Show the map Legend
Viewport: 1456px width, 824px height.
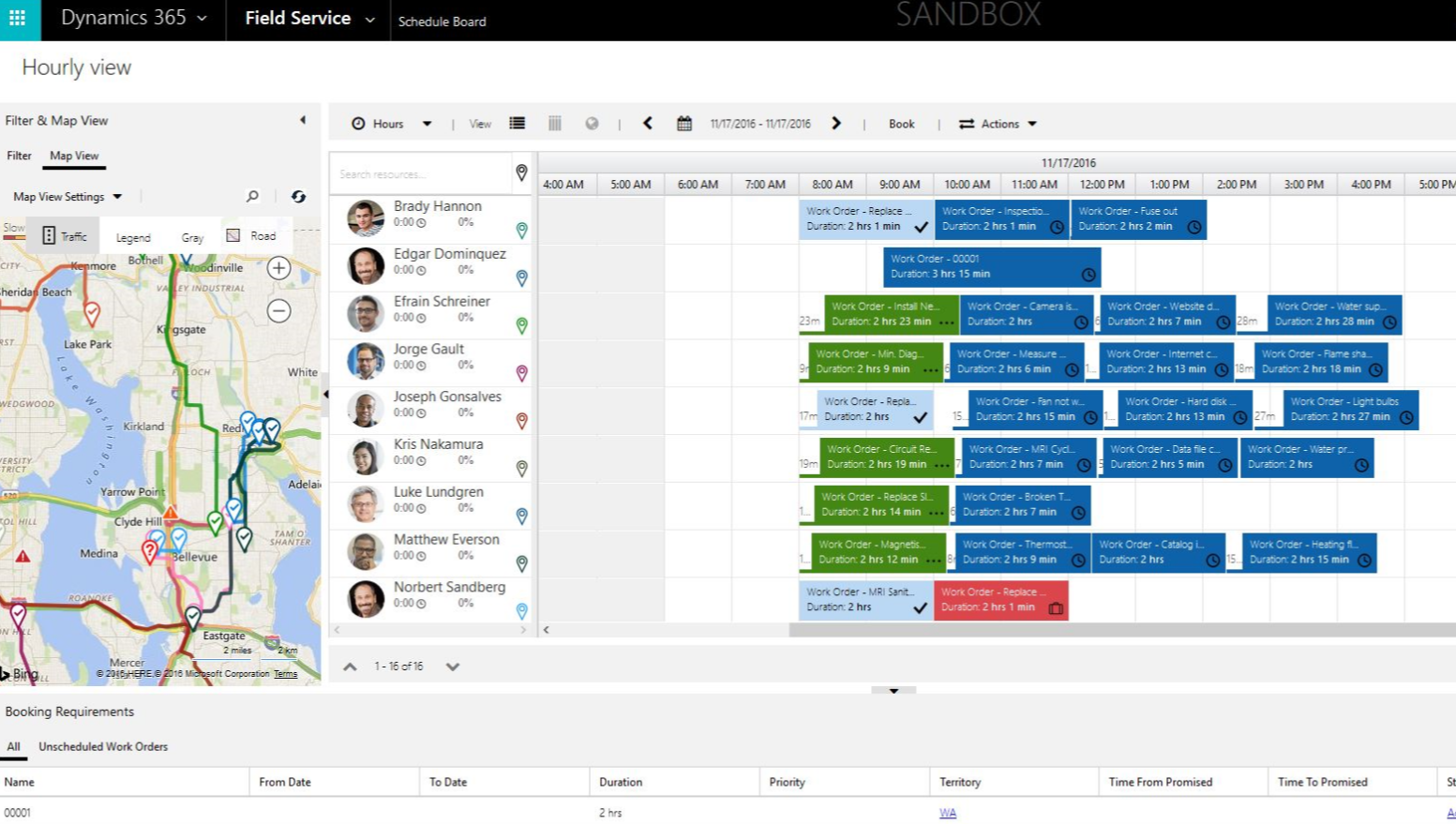tap(133, 237)
